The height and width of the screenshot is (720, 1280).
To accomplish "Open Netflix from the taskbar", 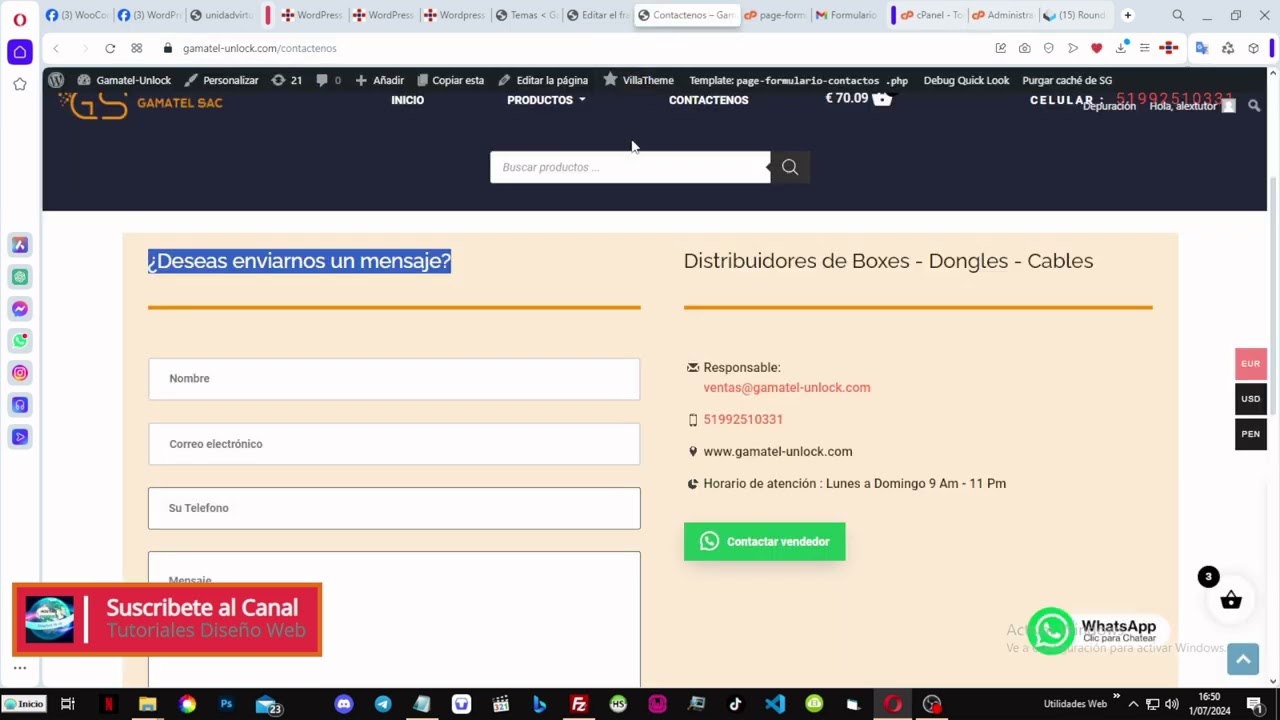I will coord(109,704).
